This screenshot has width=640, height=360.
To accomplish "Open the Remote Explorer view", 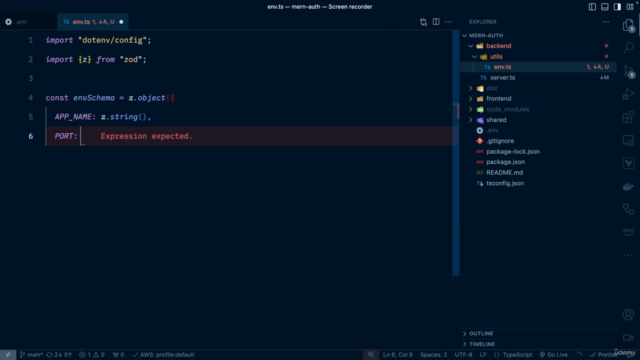I will point(629,140).
